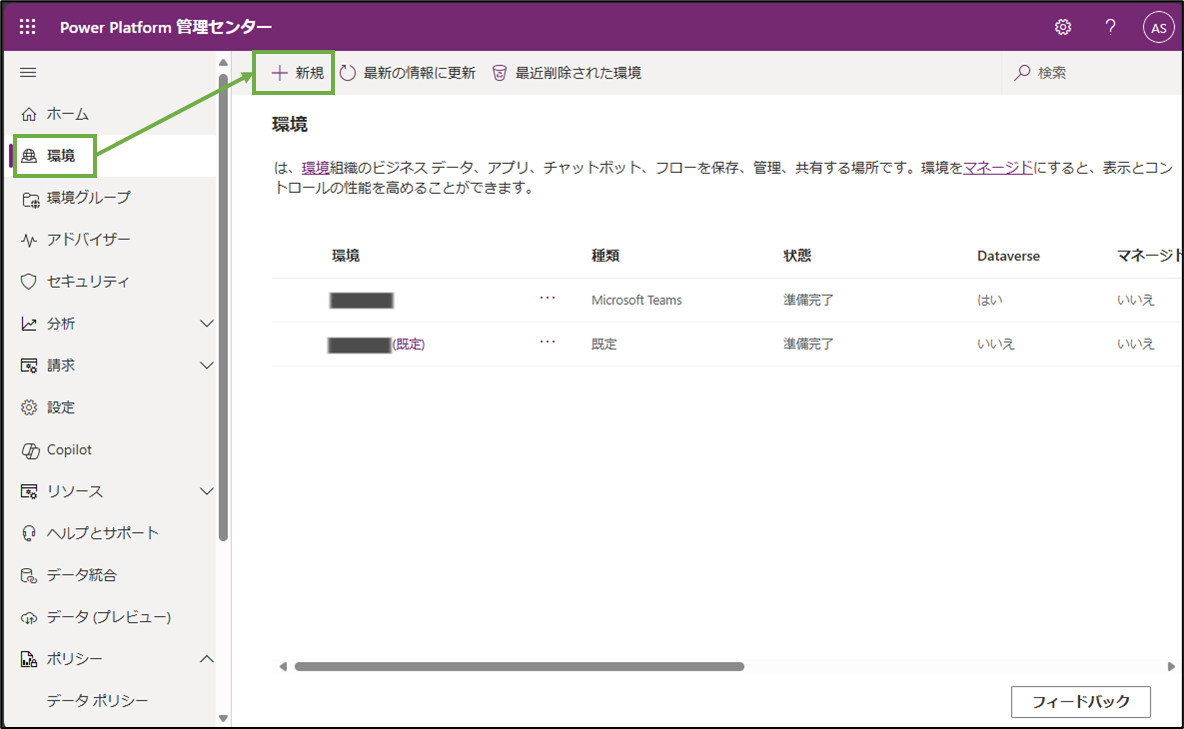Click the search magnifier icon
The image size is (1184, 729).
[1022, 73]
